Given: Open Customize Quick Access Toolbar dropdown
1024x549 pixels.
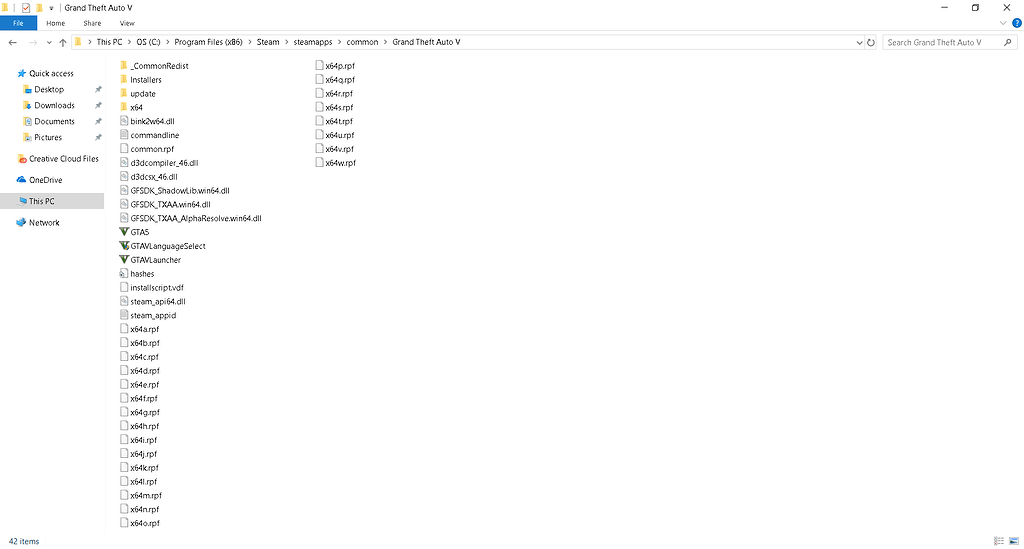Looking at the screenshot, I should tap(51, 8).
